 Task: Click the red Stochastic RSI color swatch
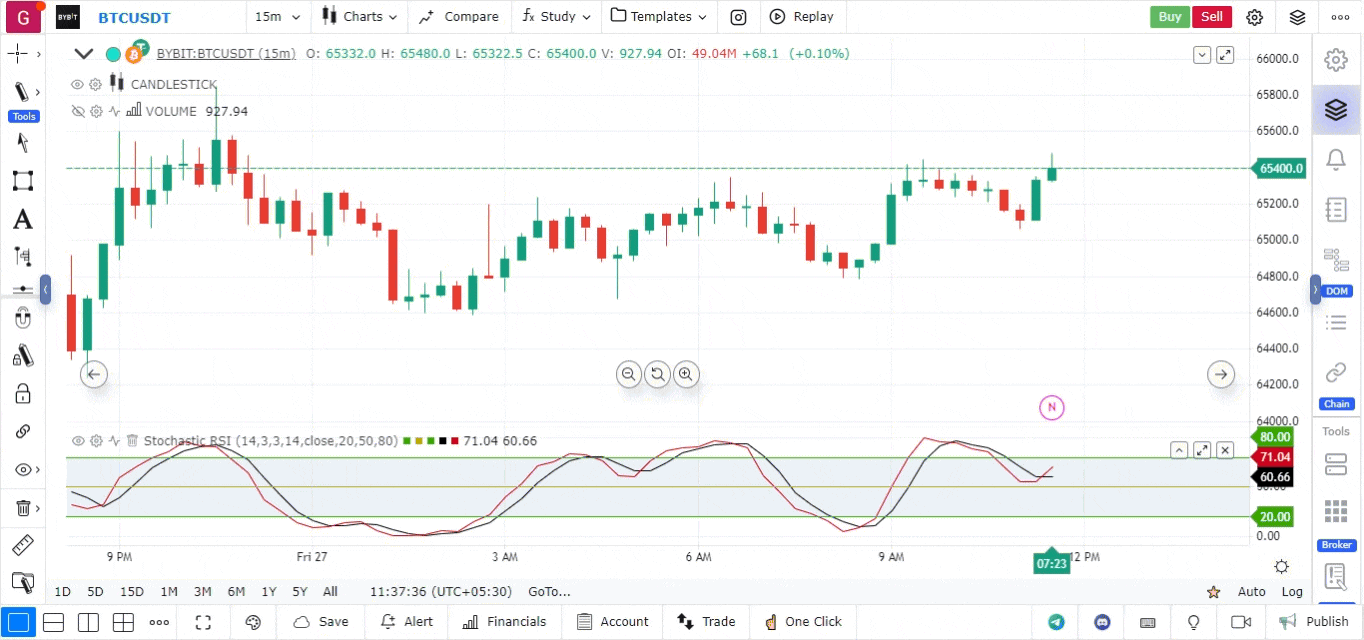pos(455,441)
